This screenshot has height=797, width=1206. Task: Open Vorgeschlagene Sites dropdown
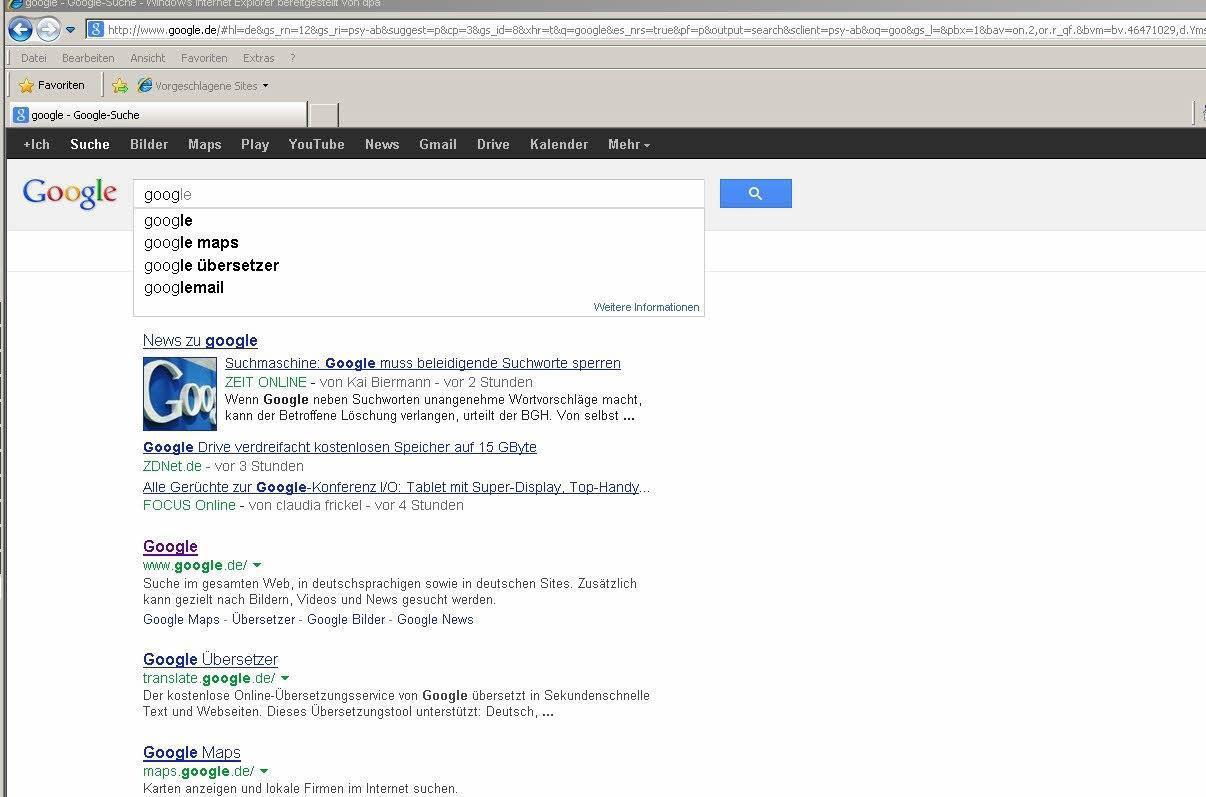(x=203, y=86)
